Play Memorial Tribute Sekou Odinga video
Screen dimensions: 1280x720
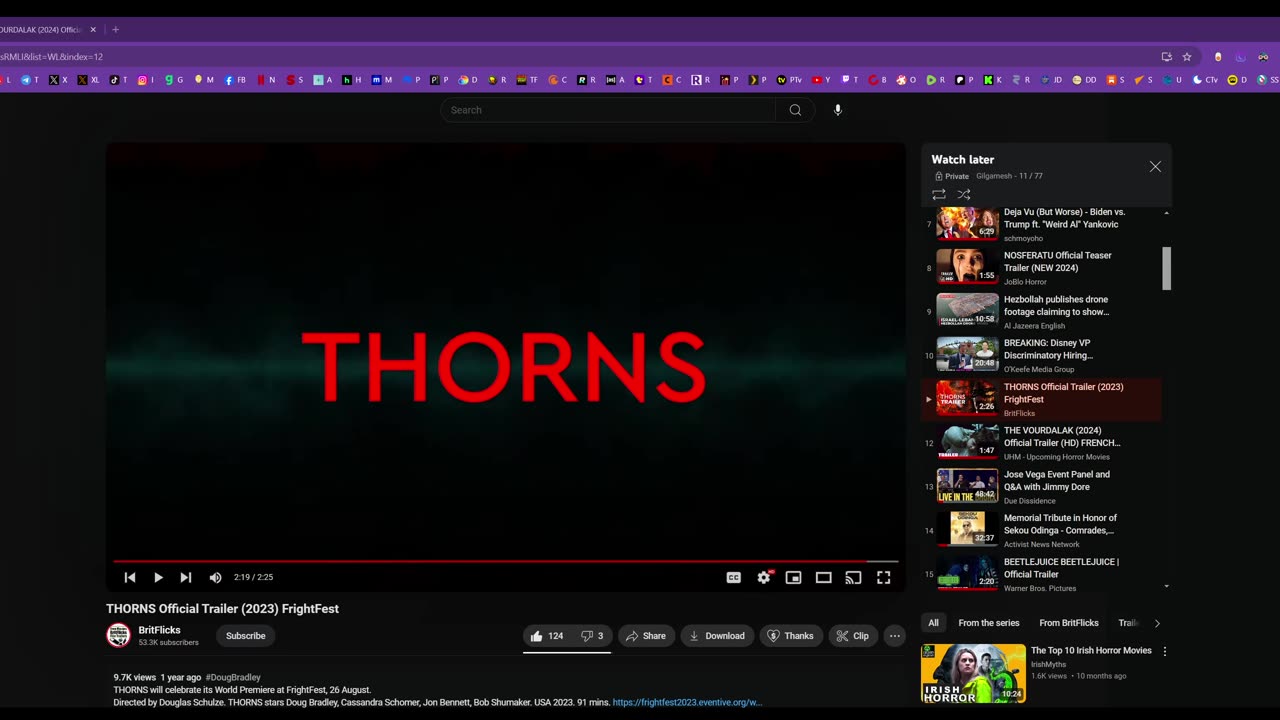coord(1042,530)
